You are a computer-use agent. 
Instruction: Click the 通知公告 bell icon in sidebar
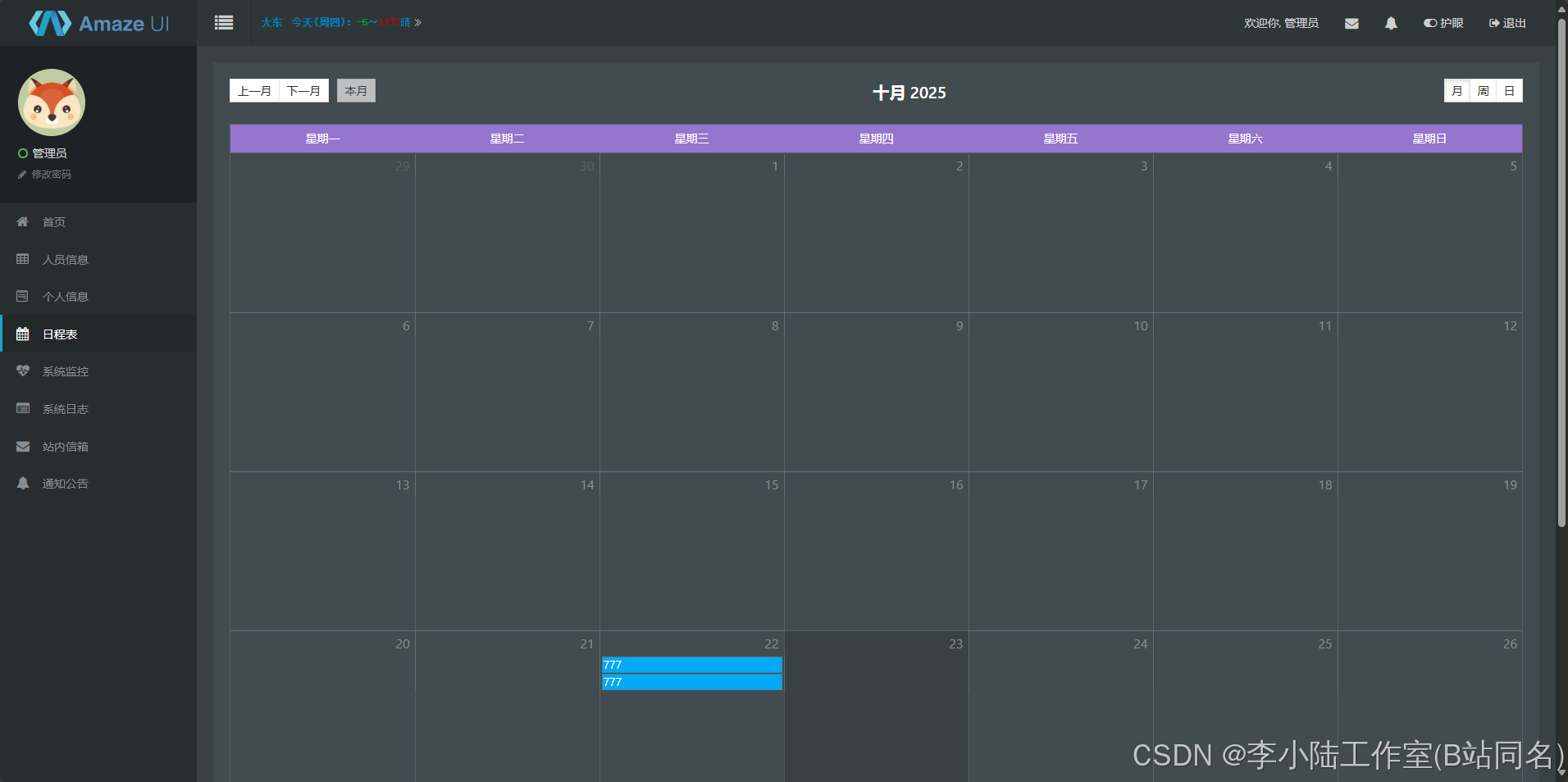tap(22, 483)
